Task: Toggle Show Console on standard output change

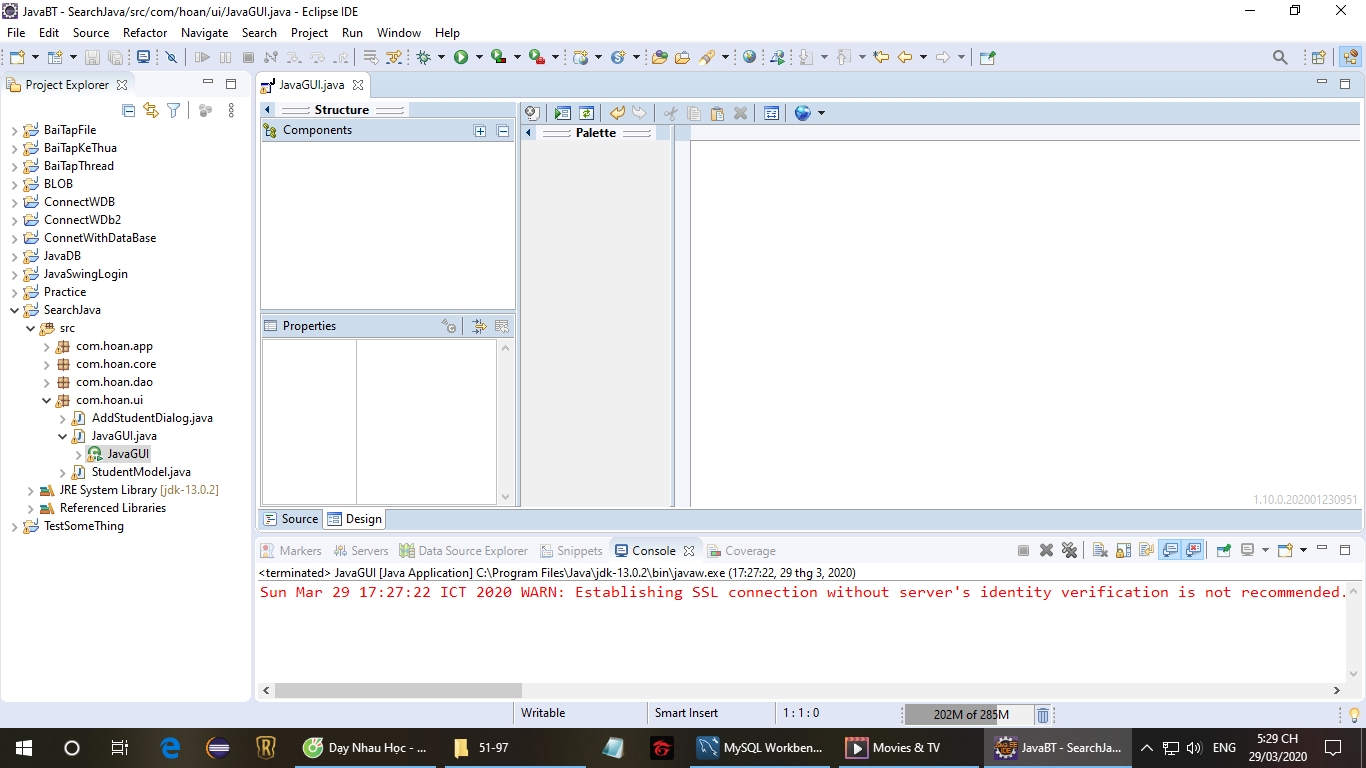Action: [x=1169, y=550]
